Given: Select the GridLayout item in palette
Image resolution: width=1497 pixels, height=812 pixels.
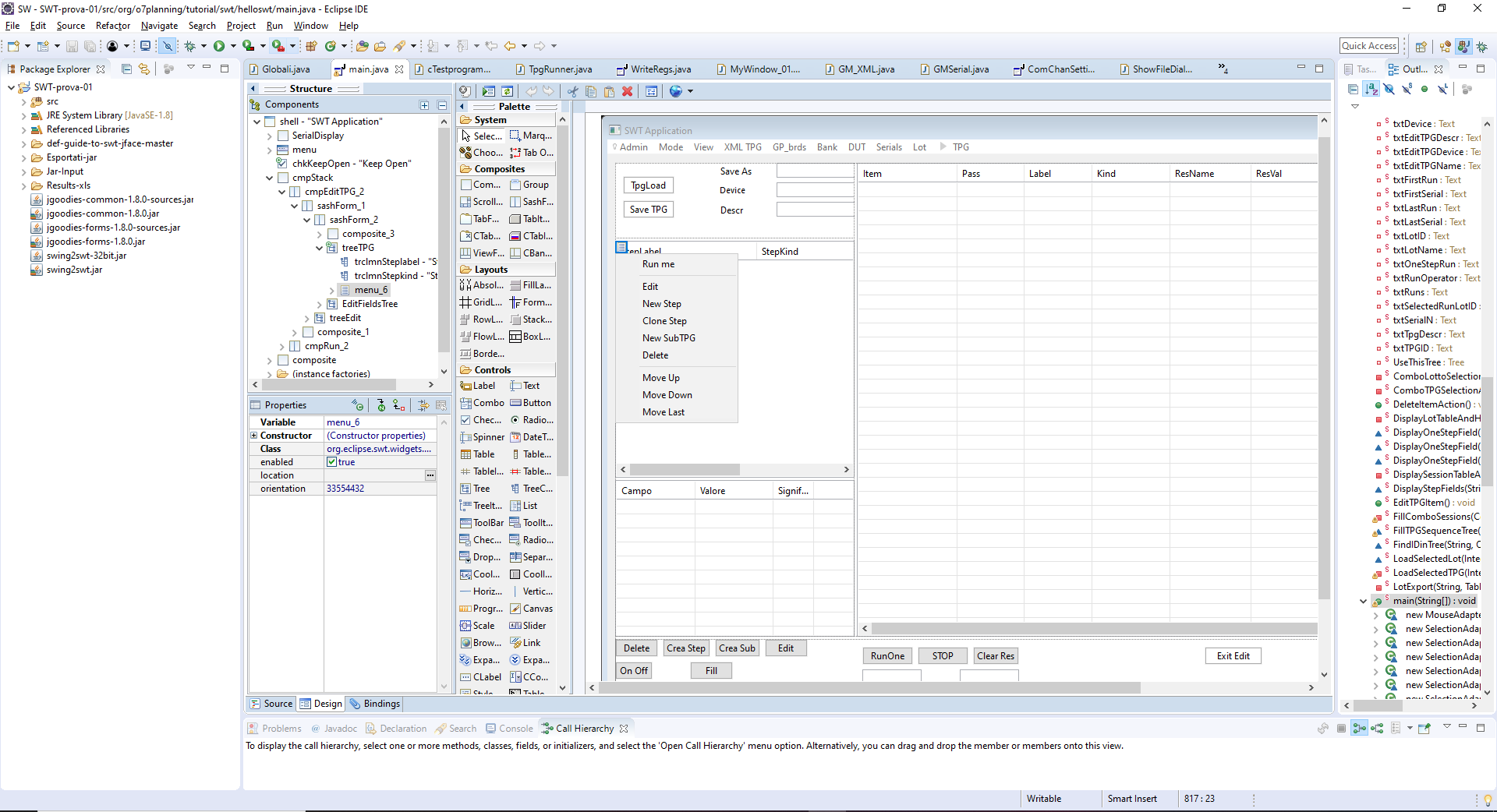Looking at the screenshot, I should pos(482,302).
